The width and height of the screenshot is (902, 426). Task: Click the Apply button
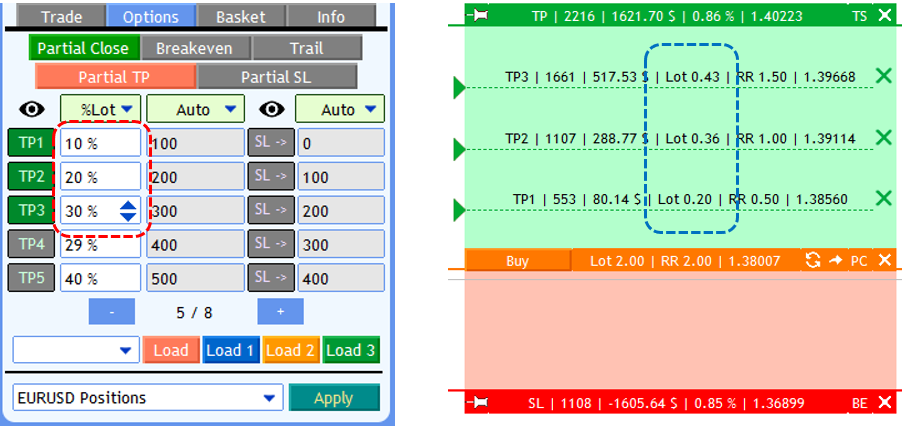[x=334, y=397]
